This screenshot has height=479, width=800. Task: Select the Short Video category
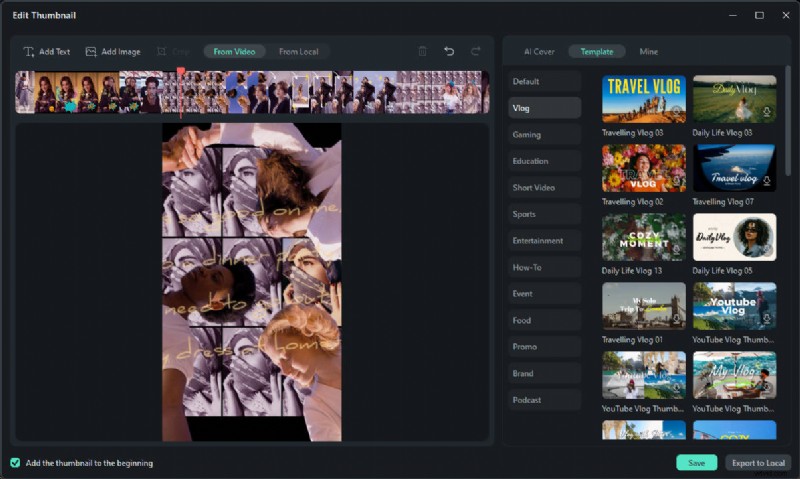click(x=544, y=187)
